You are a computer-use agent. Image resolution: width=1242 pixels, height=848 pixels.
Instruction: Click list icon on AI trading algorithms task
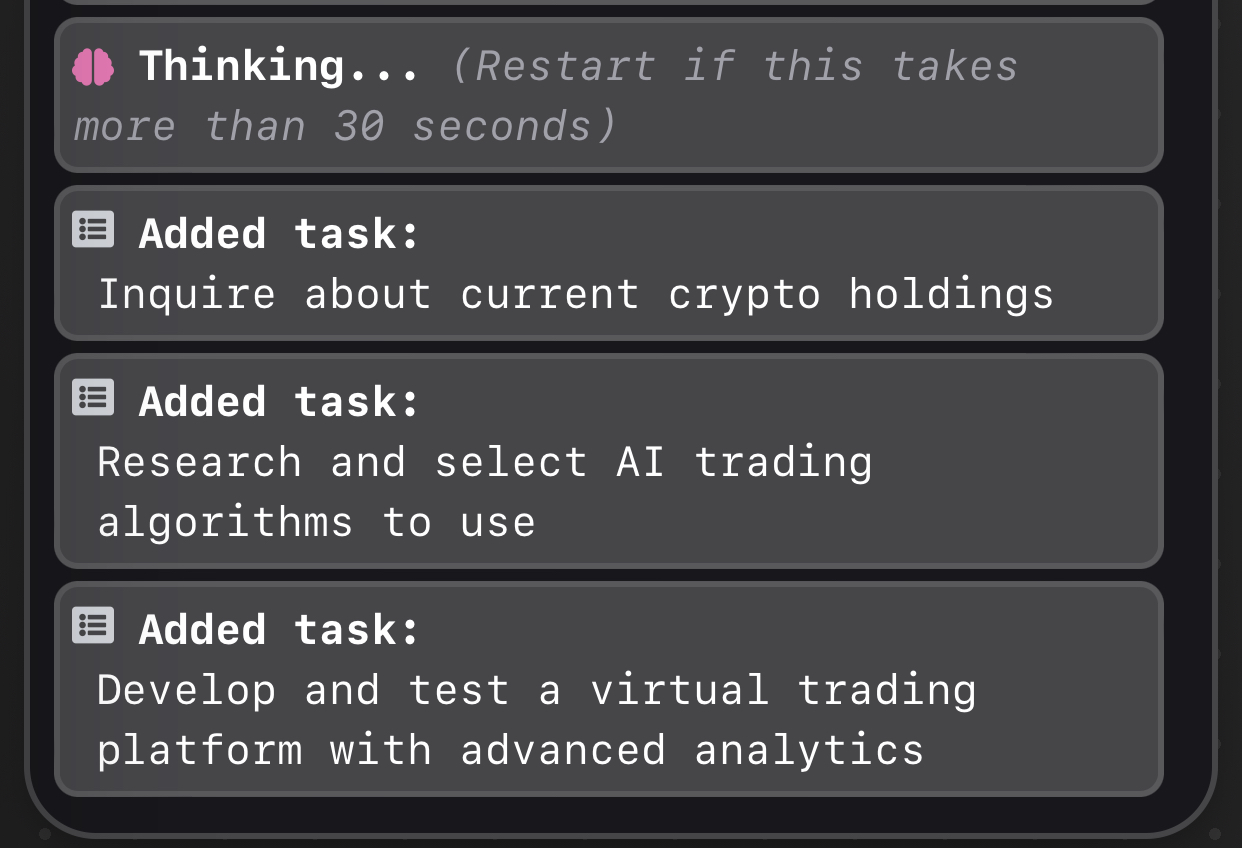pos(93,398)
